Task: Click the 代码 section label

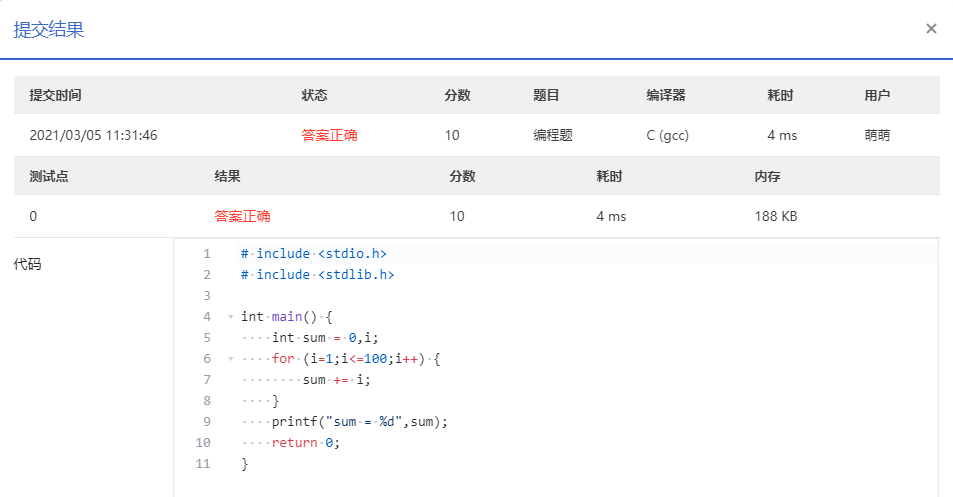Action: [27, 264]
